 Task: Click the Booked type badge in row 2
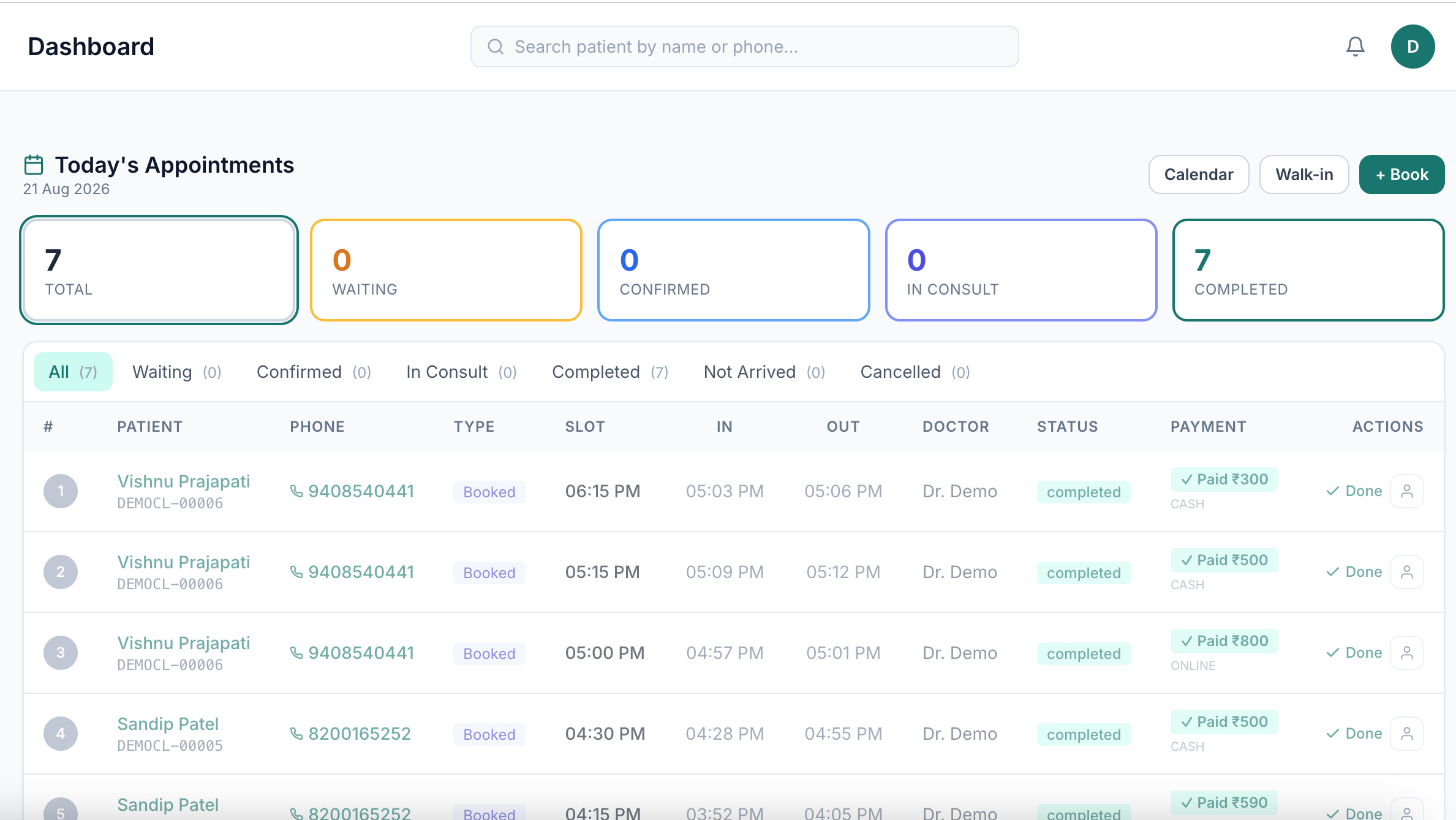[x=489, y=573]
